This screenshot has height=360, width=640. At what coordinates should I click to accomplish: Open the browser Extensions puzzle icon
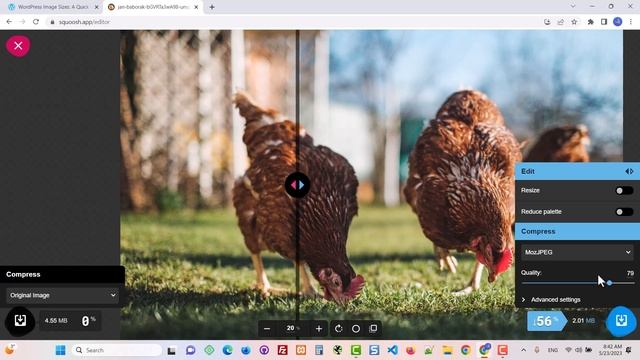click(x=591, y=22)
